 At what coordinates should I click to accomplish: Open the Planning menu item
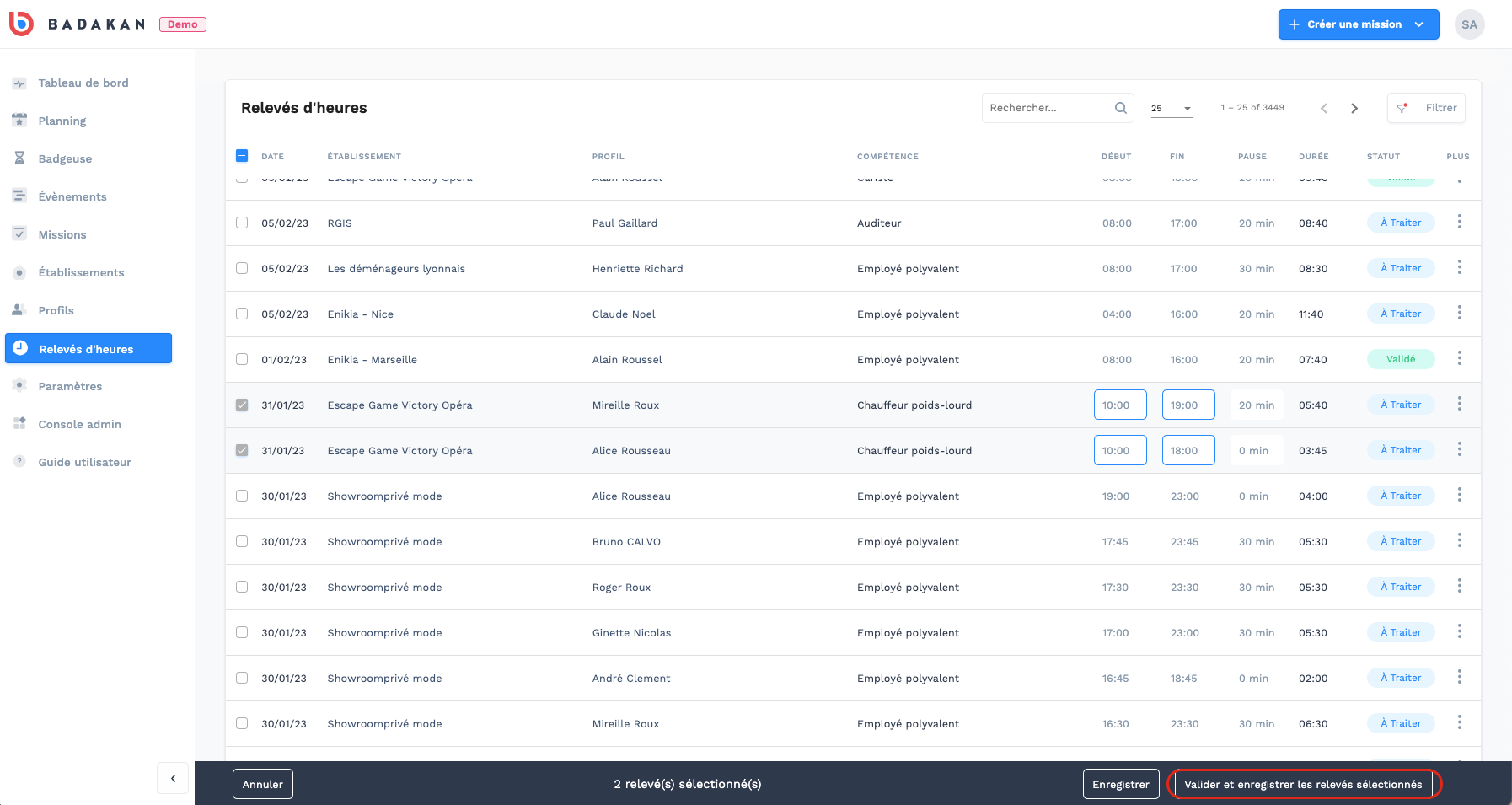(62, 121)
